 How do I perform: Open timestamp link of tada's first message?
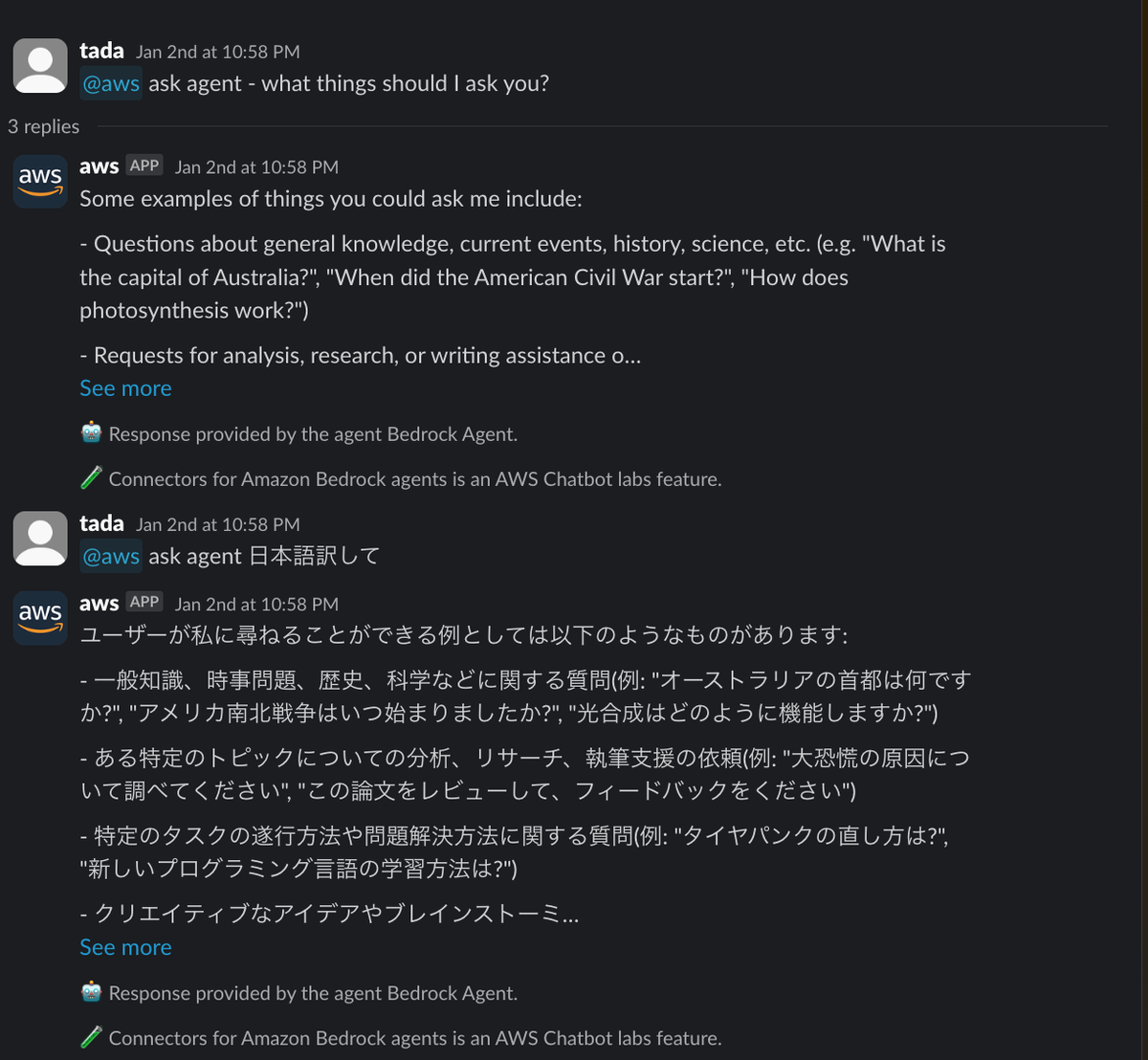tap(217, 52)
